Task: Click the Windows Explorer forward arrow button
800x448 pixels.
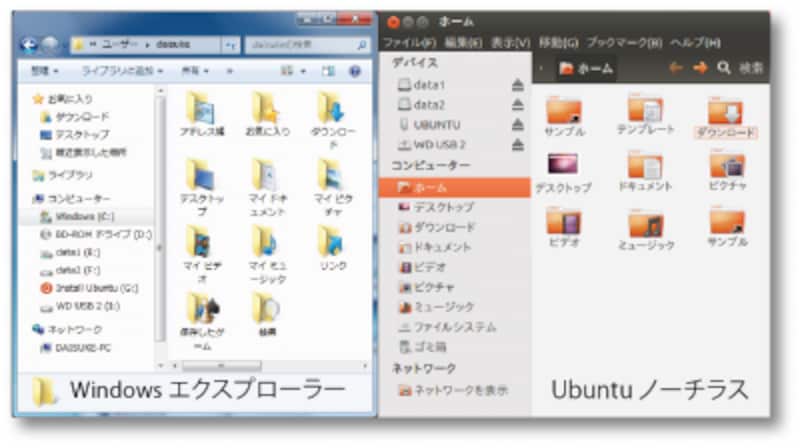Action: click(49, 45)
